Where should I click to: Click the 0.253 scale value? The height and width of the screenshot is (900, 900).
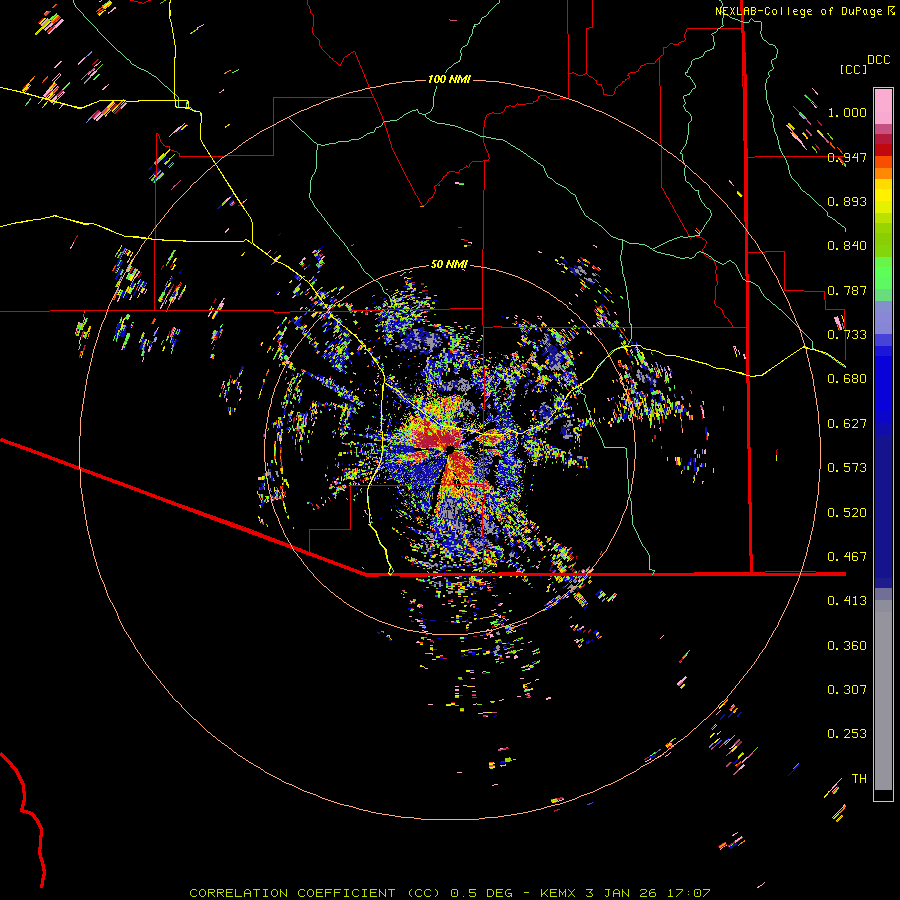847,734
